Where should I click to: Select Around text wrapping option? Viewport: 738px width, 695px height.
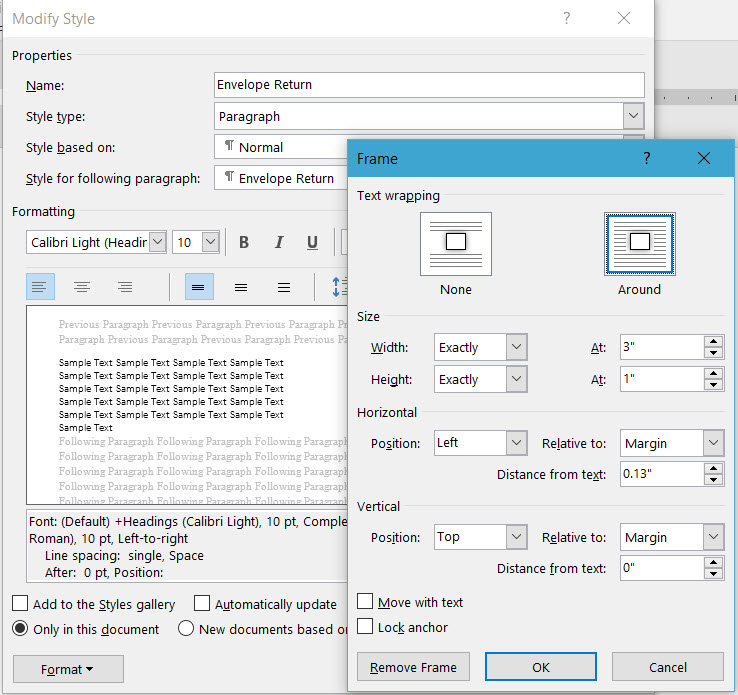[x=639, y=244]
